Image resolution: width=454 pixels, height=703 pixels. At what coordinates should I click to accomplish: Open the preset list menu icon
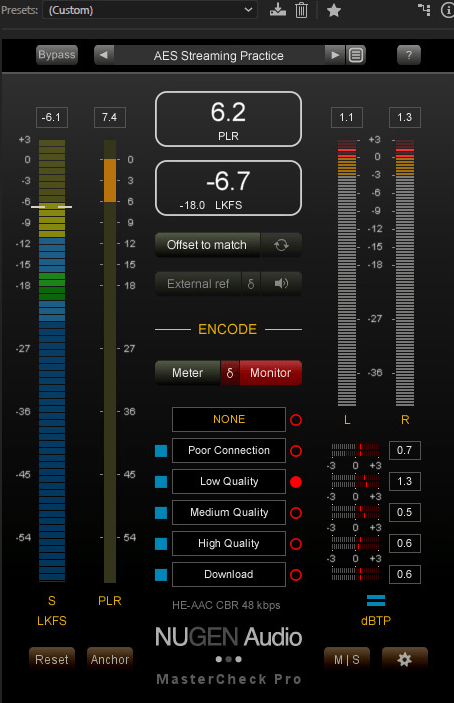pyautogui.click(x=356, y=55)
